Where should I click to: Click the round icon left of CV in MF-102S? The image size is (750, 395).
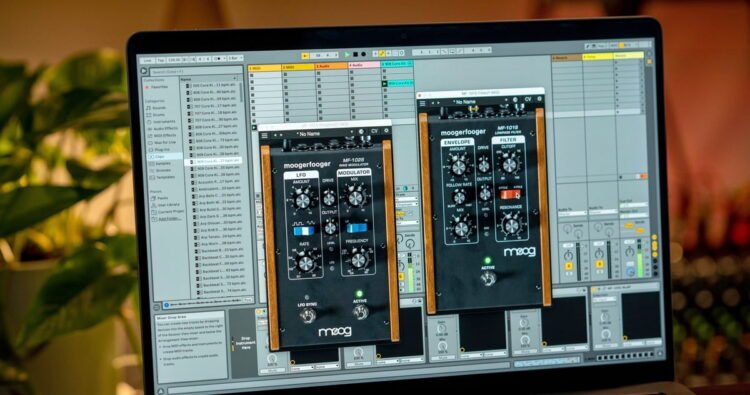(362, 131)
